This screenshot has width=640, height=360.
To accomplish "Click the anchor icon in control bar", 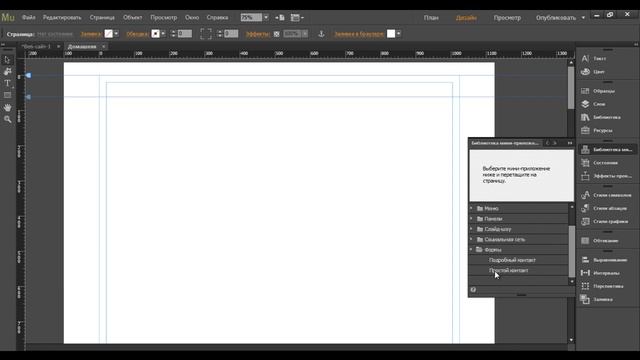I will pyautogui.click(x=321, y=34).
